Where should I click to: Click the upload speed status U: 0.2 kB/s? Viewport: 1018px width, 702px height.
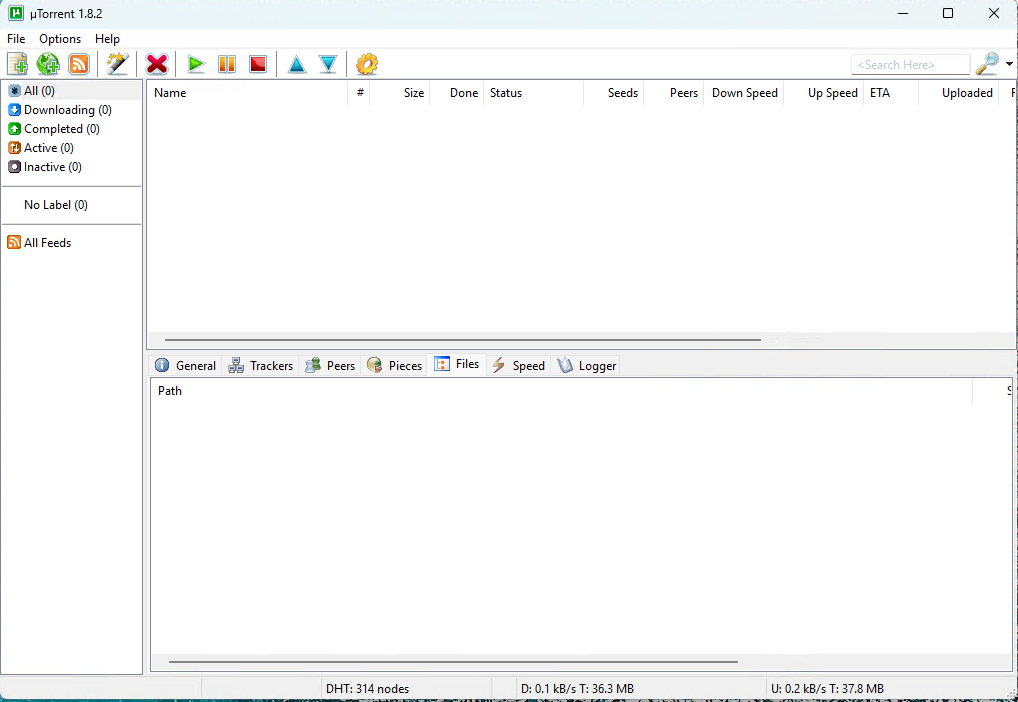pyautogui.click(x=827, y=689)
